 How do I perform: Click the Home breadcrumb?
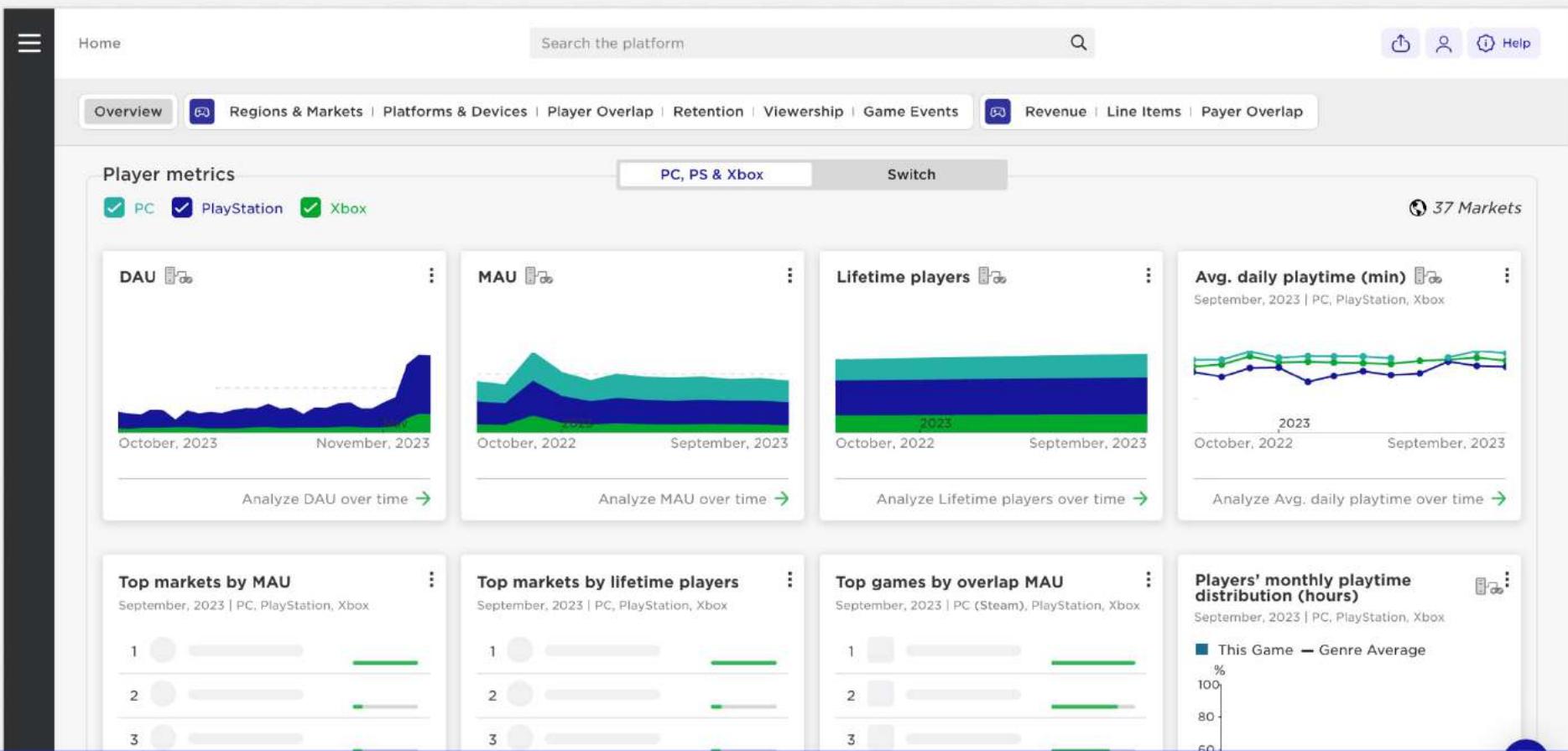(x=99, y=43)
